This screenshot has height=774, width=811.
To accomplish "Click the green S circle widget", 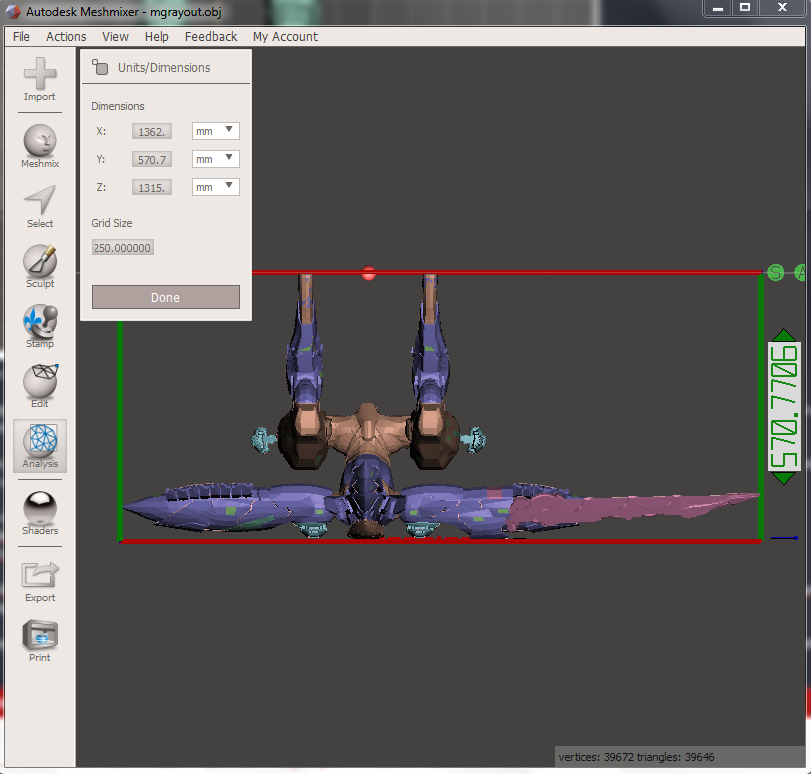I will (x=775, y=272).
